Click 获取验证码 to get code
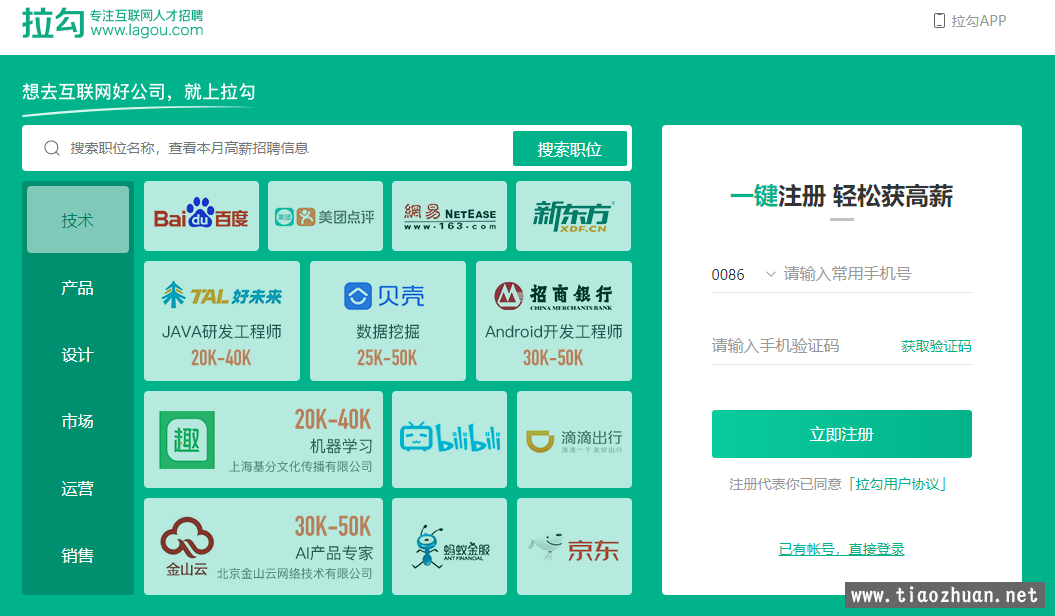The width and height of the screenshot is (1055, 616). (936, 346)
